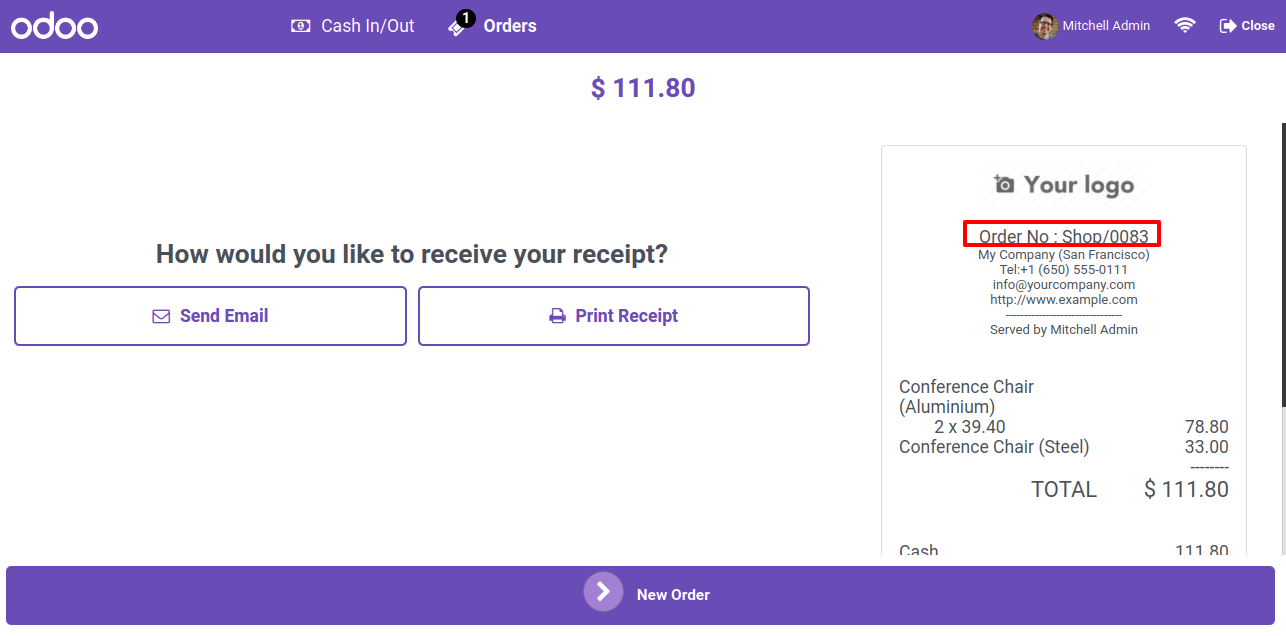
Task: Select the Send Email receipt option
Action: pos(210,316)
